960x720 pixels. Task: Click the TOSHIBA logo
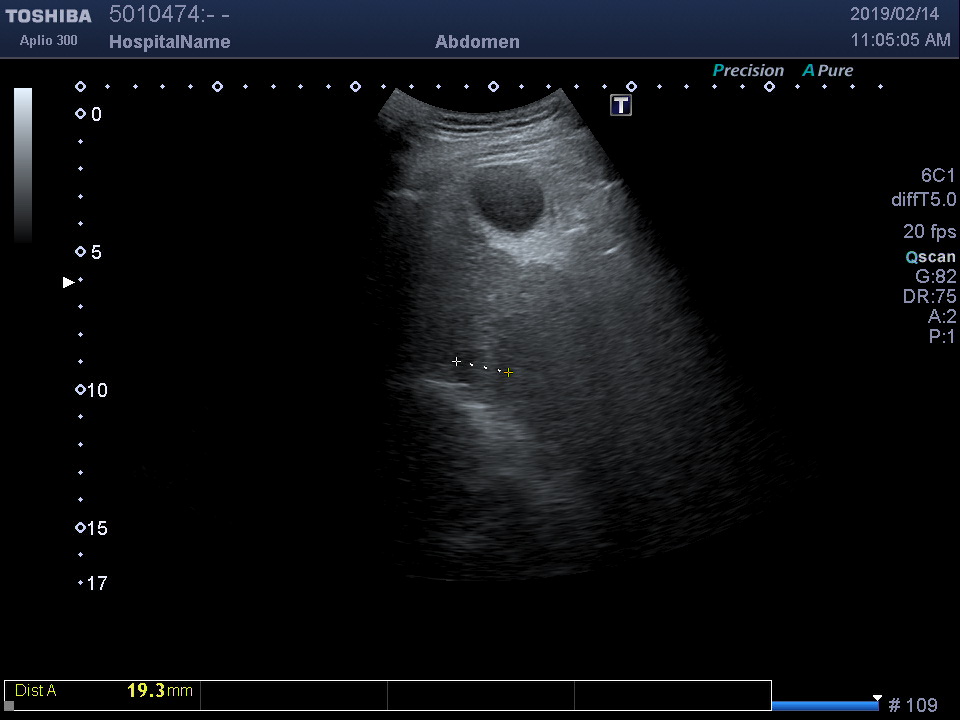point(48,16)
